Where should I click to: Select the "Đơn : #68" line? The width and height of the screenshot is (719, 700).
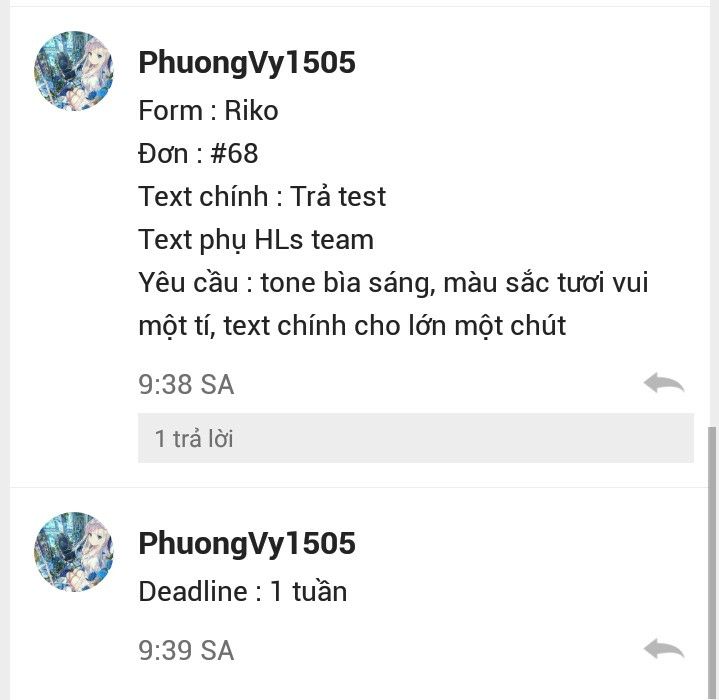[x=198, y=154]
